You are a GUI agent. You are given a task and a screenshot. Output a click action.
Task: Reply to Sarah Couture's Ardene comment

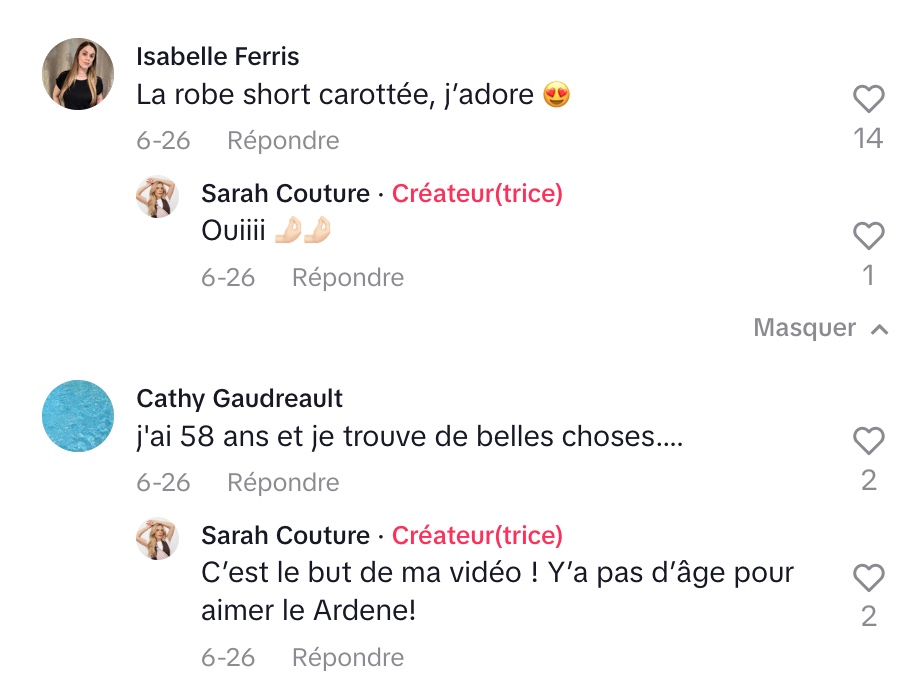click(x=348, y=657)
